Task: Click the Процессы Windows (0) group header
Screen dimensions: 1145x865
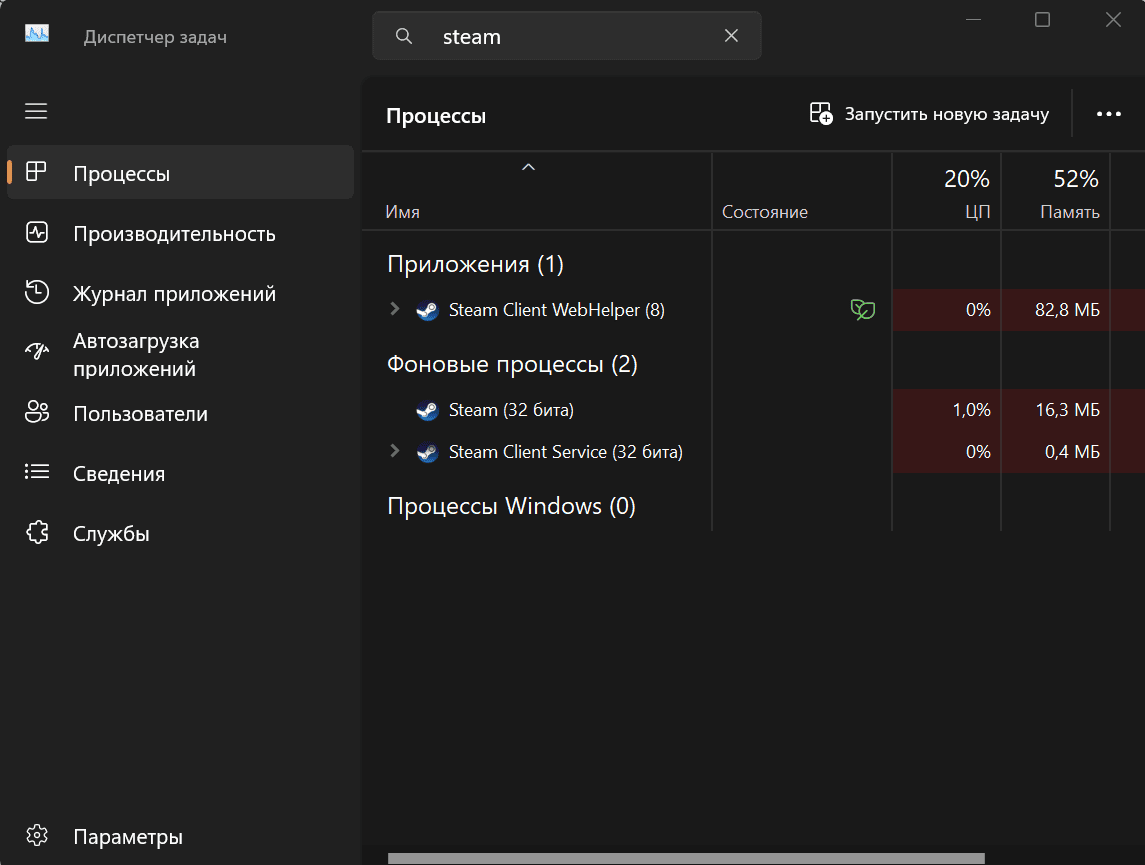Action: click(511, 506)
